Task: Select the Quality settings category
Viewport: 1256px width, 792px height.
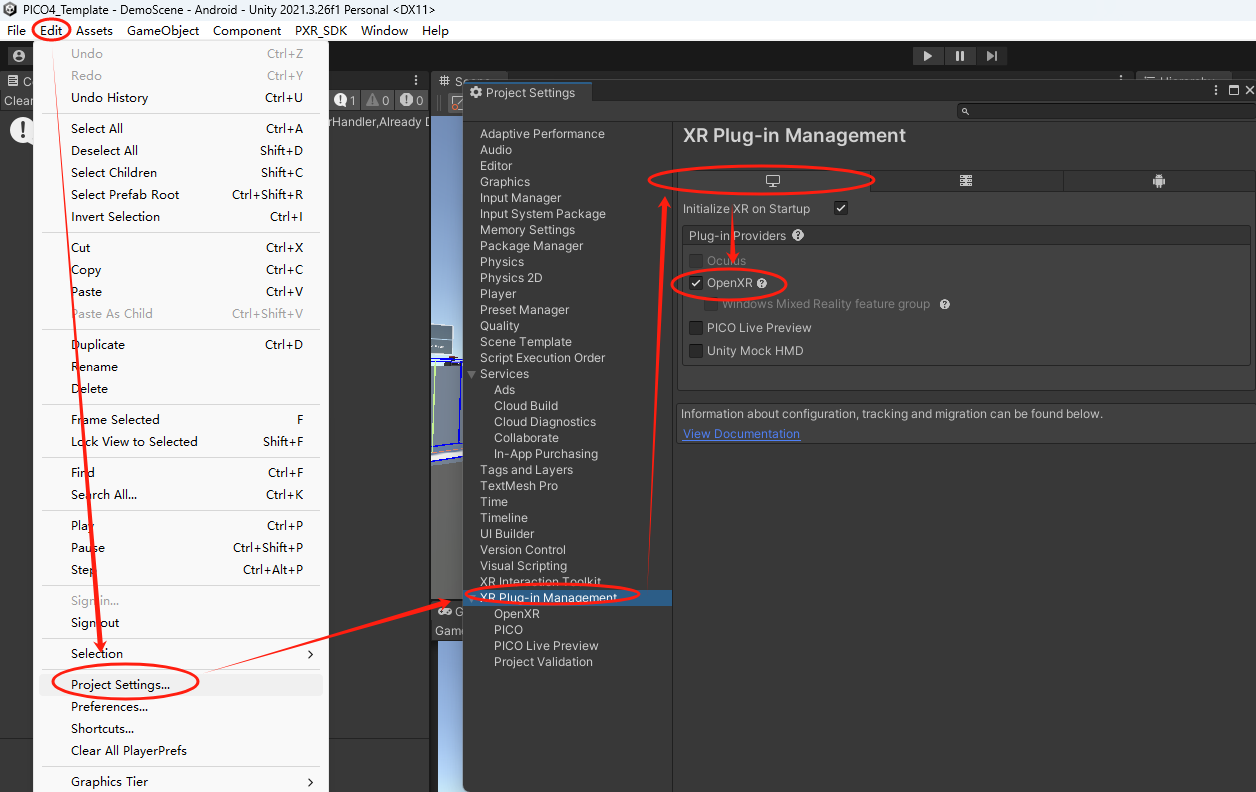Action: click(x=499, y=326)
